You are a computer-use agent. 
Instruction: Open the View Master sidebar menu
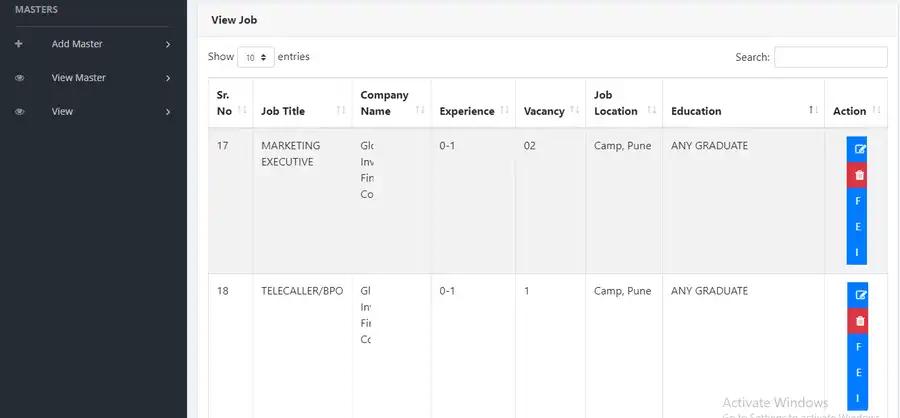[78, 78]
